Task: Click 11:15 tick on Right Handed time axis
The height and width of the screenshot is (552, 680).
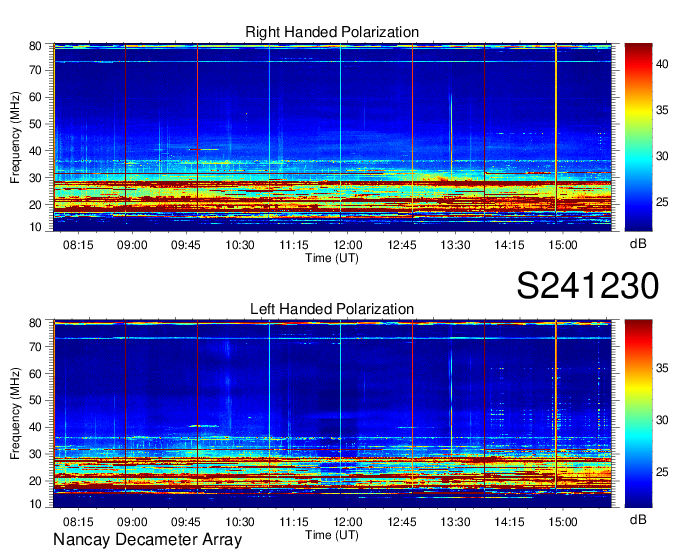Action: (x=294, y=245)
